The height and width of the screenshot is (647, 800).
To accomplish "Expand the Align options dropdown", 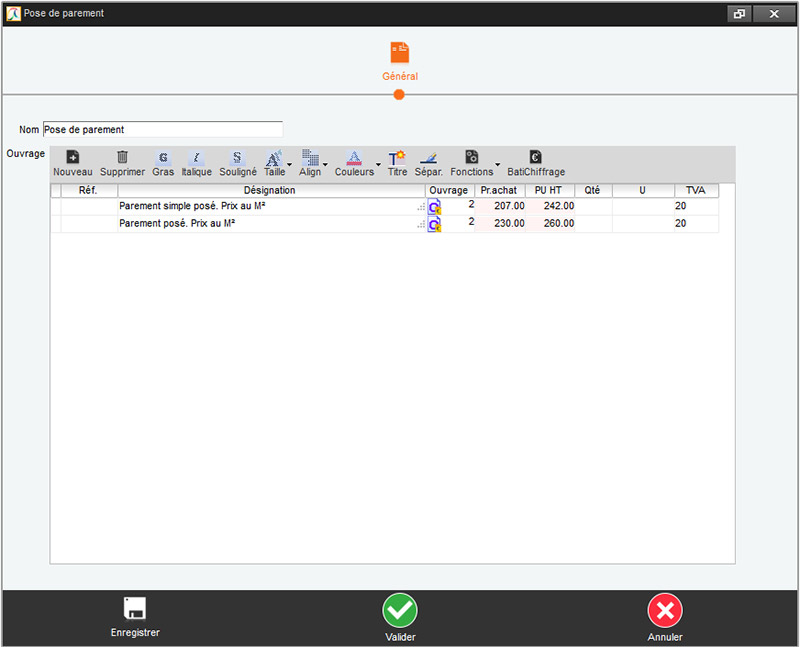I will (325, 165).
